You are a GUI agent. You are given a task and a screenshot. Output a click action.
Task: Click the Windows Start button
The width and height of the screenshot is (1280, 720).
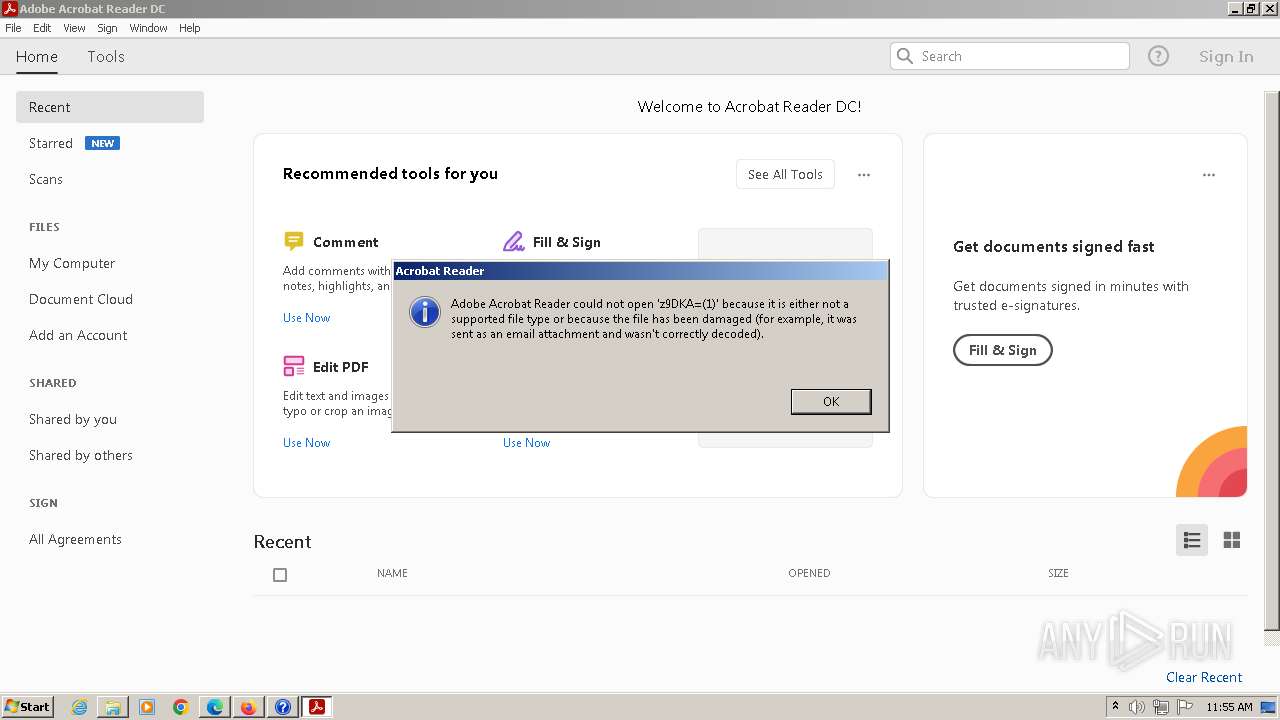28,707
